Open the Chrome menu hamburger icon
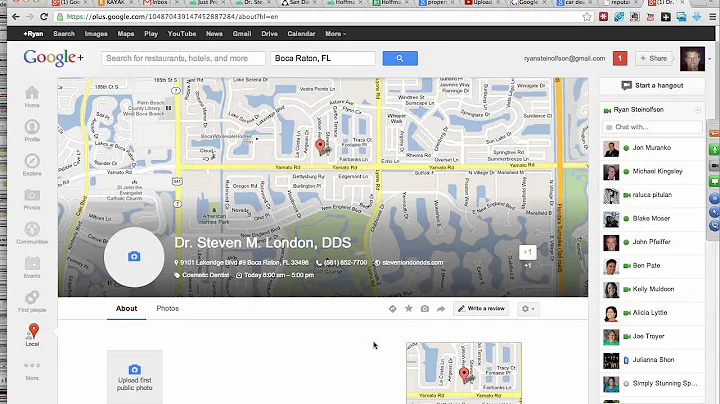The image size is (720, 404). click(712, 17)
